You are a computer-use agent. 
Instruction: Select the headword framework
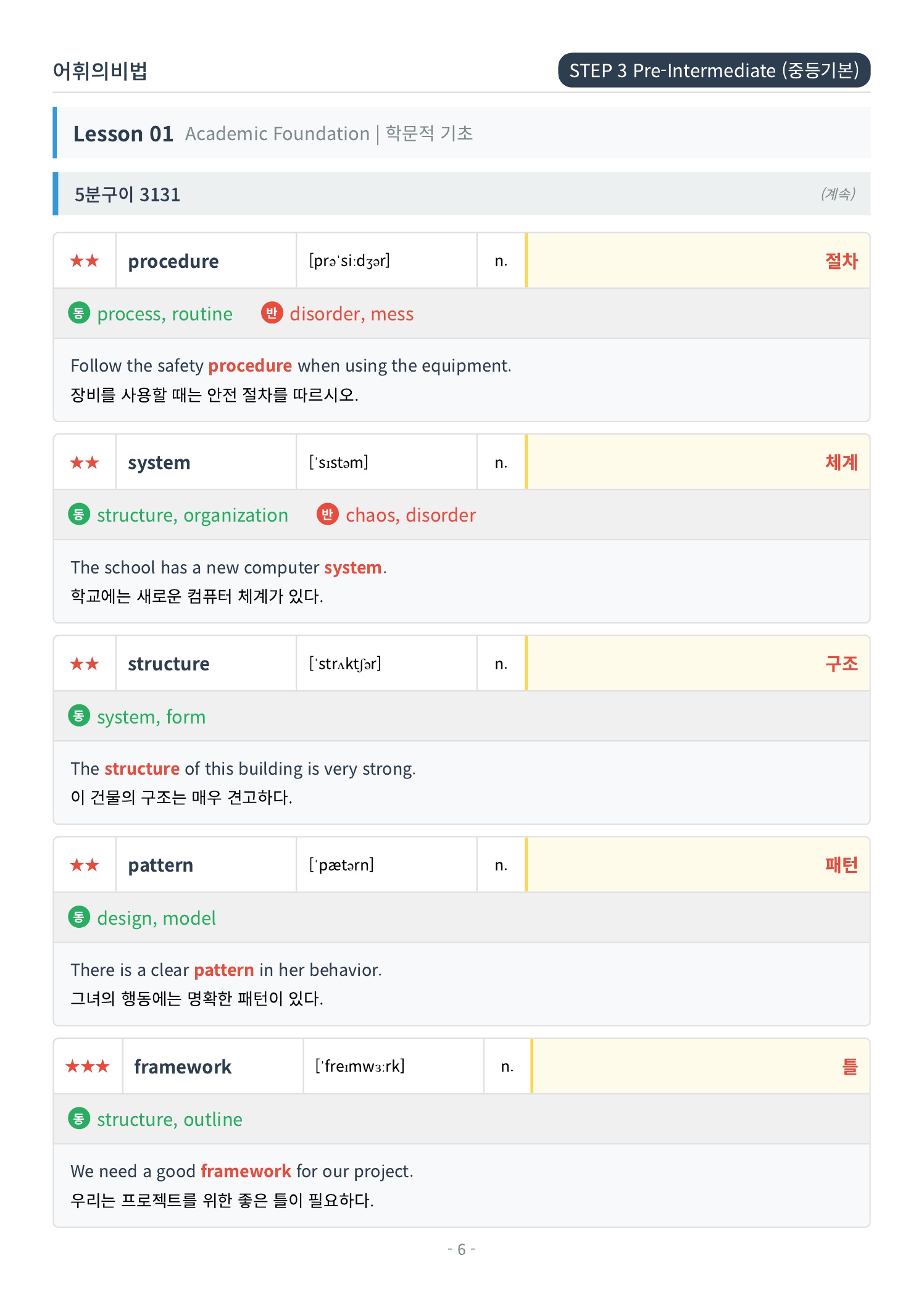click(x=183, y=1067)
